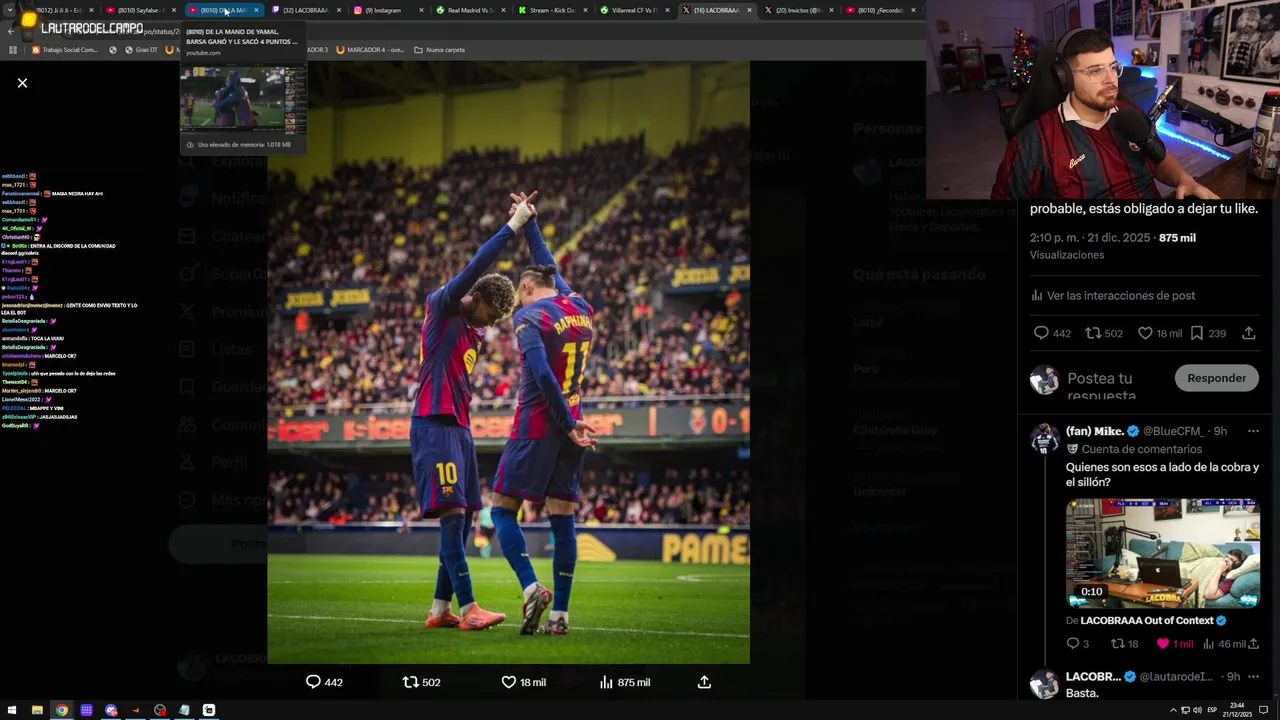The image size is (1280, 720).
Task: Share icon beneath the enlarged photo
Action: 704,682
